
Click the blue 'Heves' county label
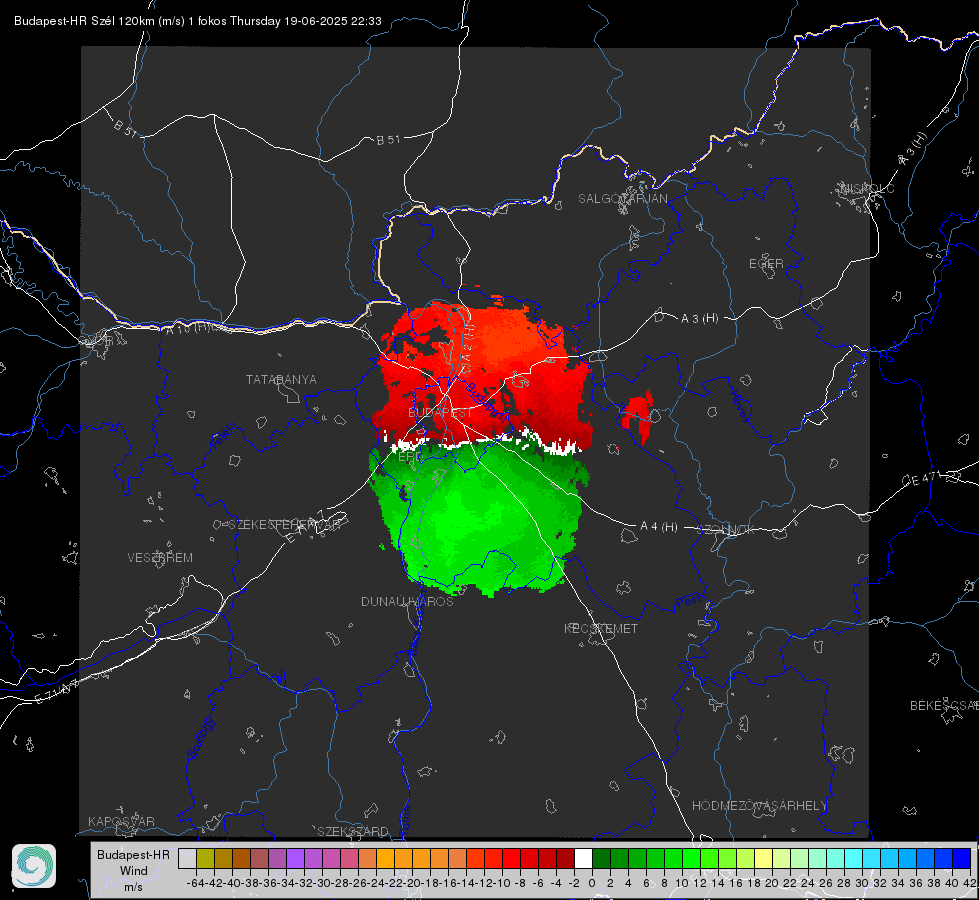(x=739, y=407)
